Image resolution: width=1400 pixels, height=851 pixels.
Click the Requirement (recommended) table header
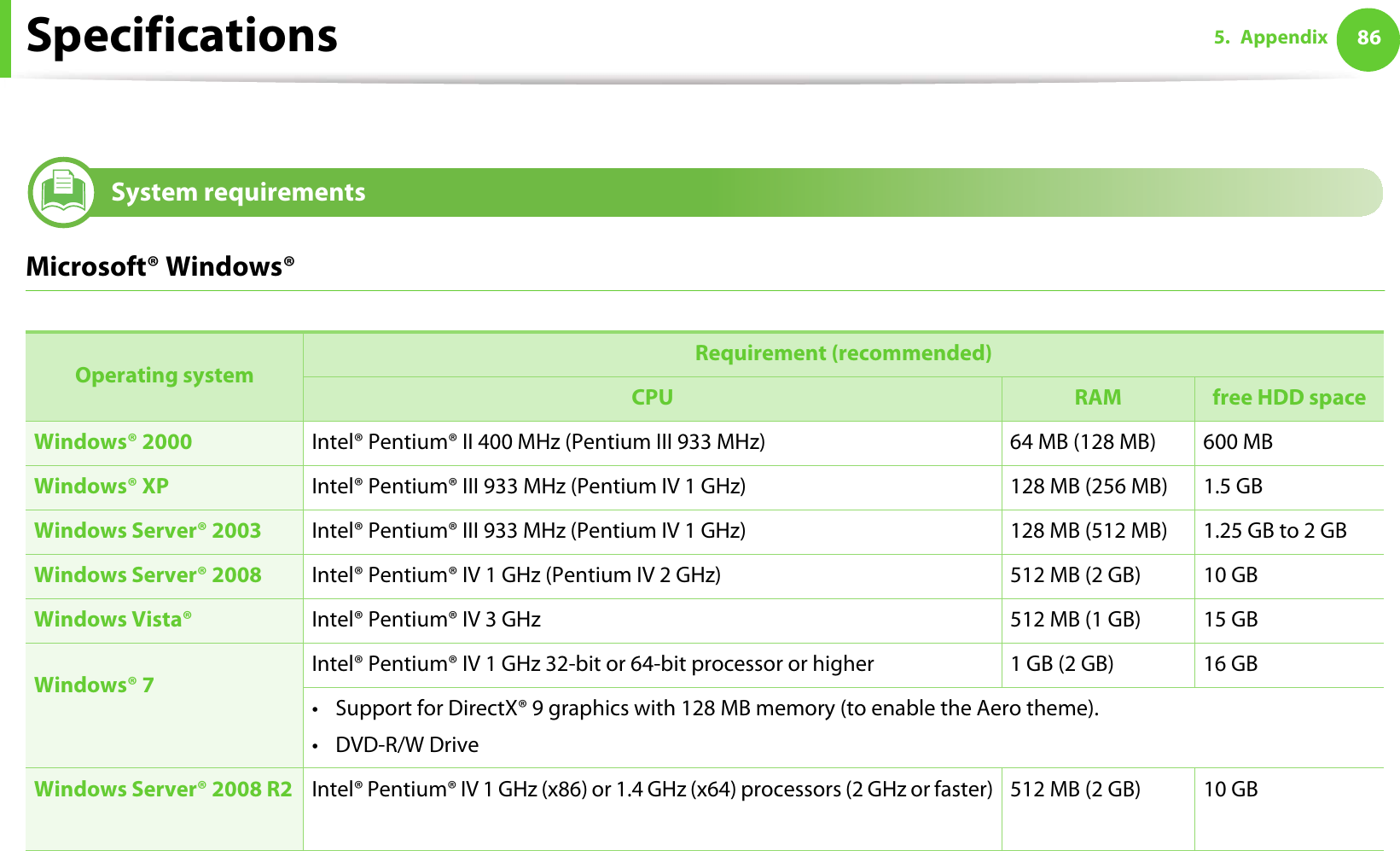tap(843, 353)
